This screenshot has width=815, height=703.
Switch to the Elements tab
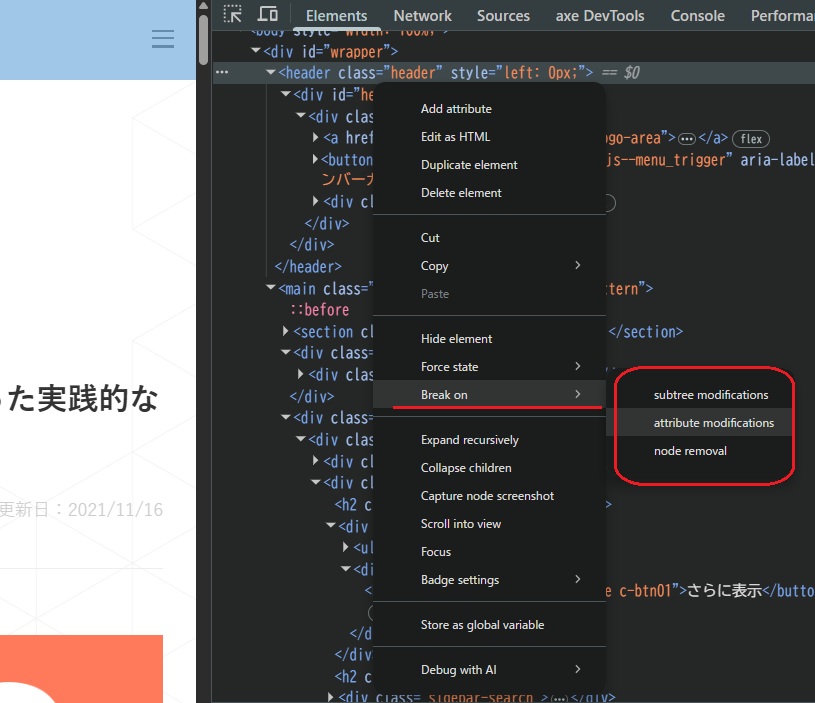click(336, 16)
